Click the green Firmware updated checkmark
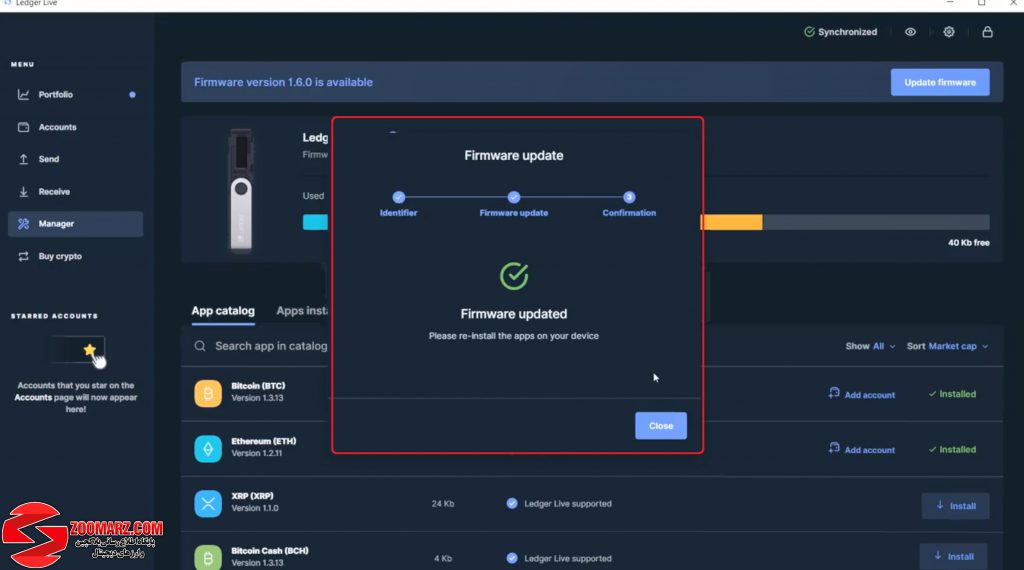The image size is (1024, 570). click(514, 276)
